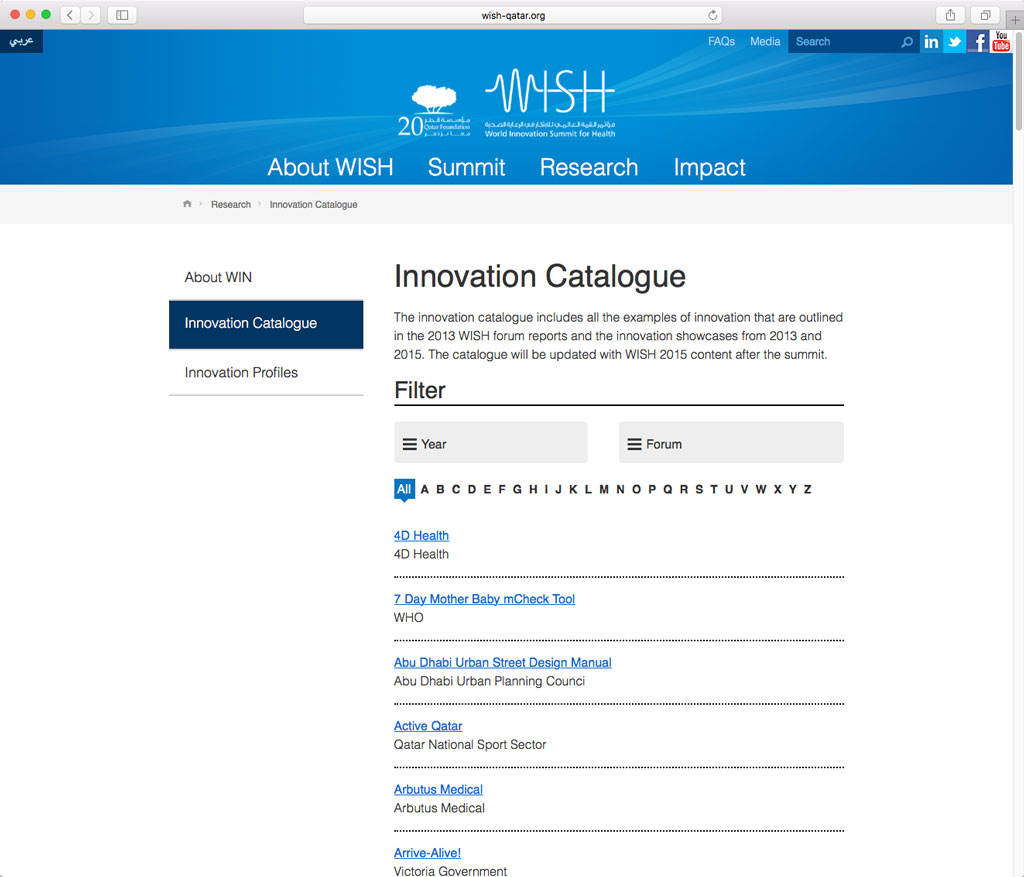1024x877 pixels.
Task: Filter catalogue by letter M
Action: (604, 489)
